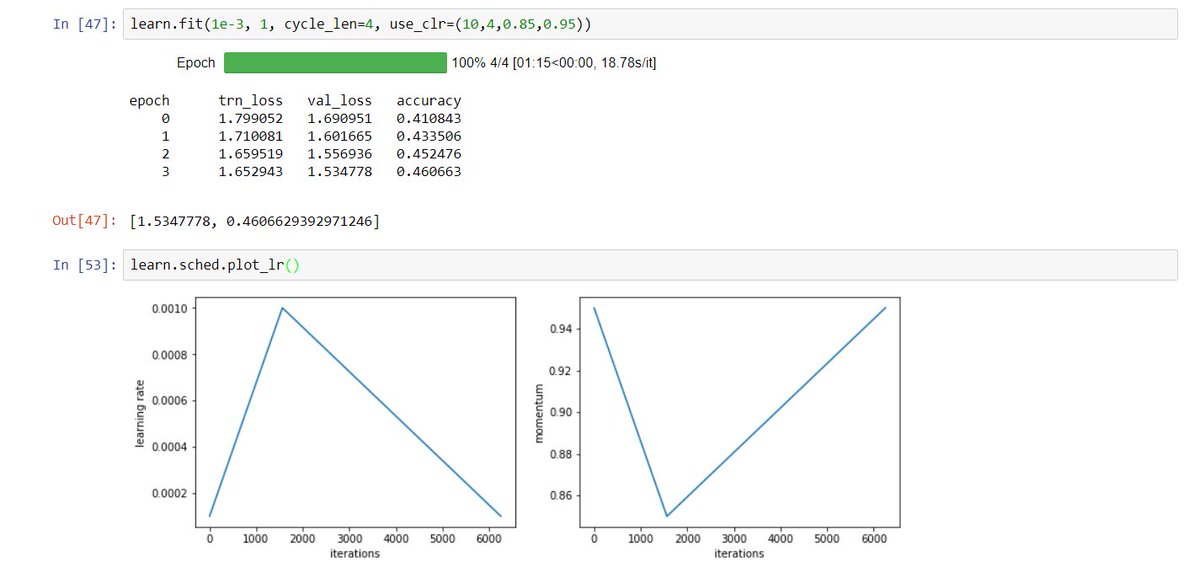Click trn_loss value 1.652943
1200x567 pixels.
[x=250, y=173]
